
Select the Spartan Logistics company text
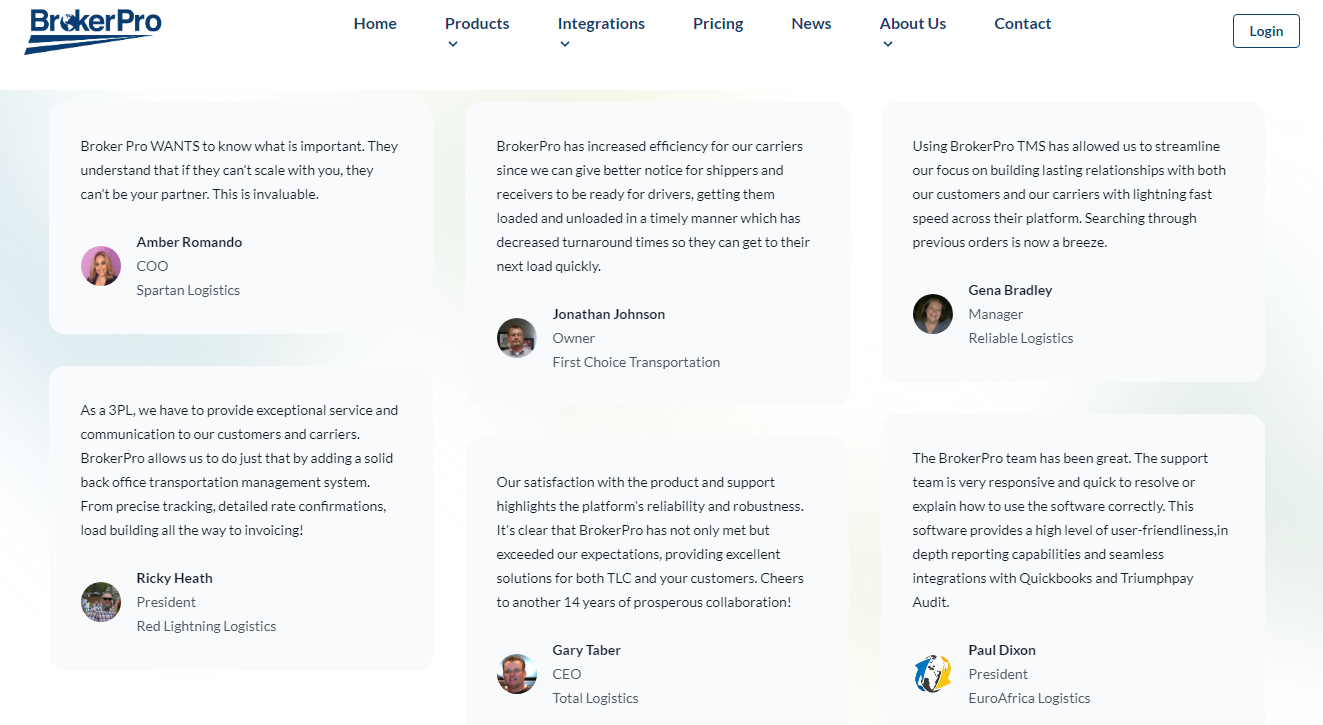coord(188,290)
